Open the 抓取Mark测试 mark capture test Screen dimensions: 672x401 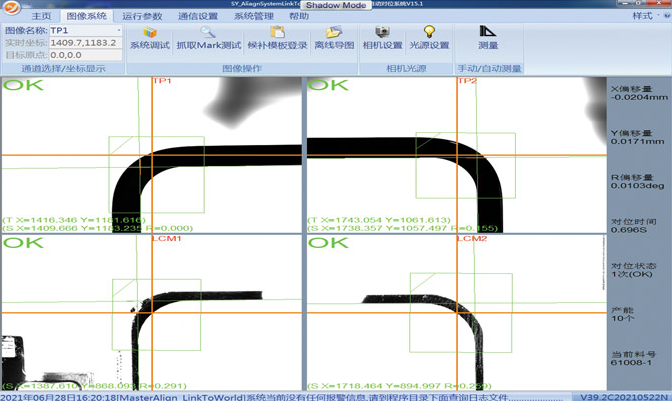208,38
